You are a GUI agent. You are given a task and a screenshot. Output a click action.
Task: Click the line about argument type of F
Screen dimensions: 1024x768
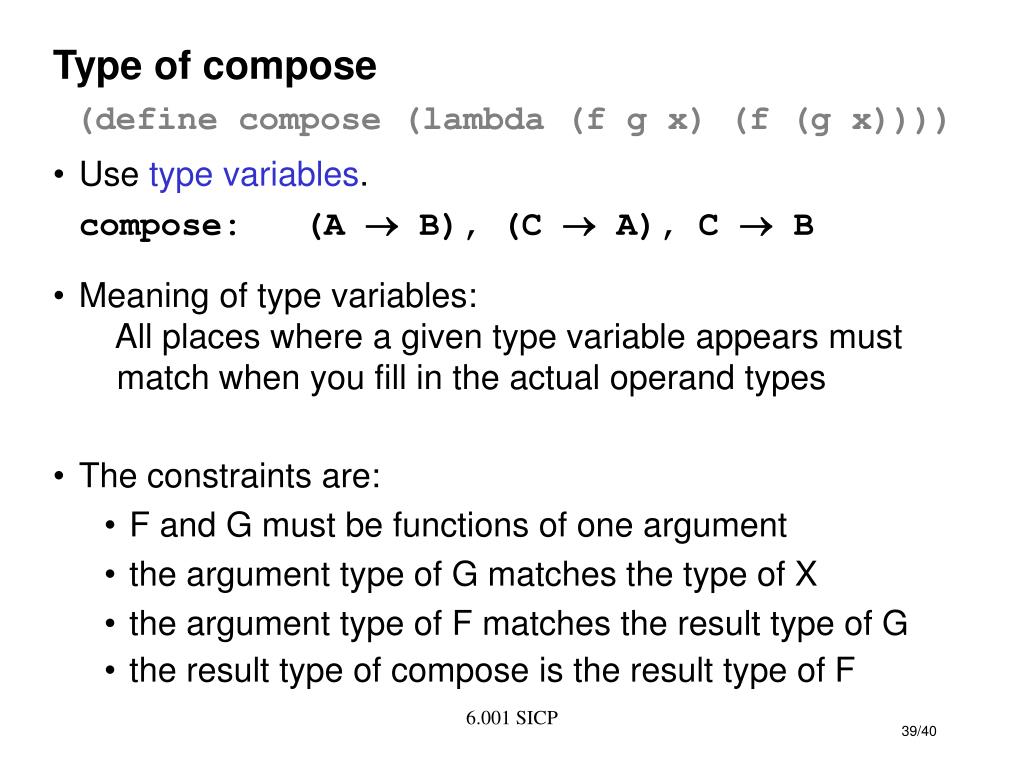point(519,623)
